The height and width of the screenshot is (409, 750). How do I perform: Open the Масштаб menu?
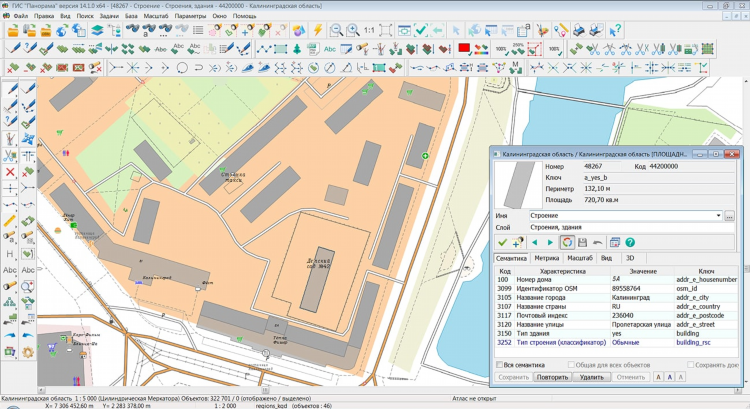[x=156, y=16]
